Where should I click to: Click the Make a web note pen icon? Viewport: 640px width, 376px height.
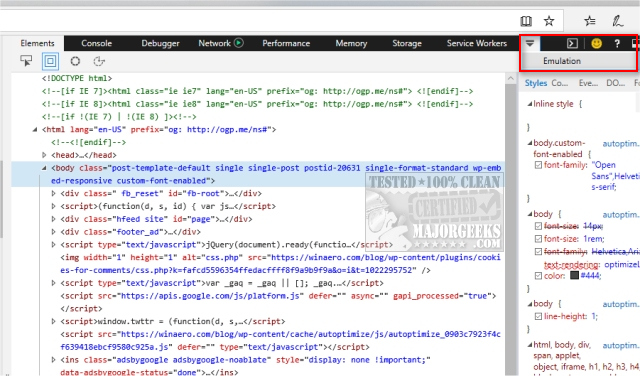point(617,21)
